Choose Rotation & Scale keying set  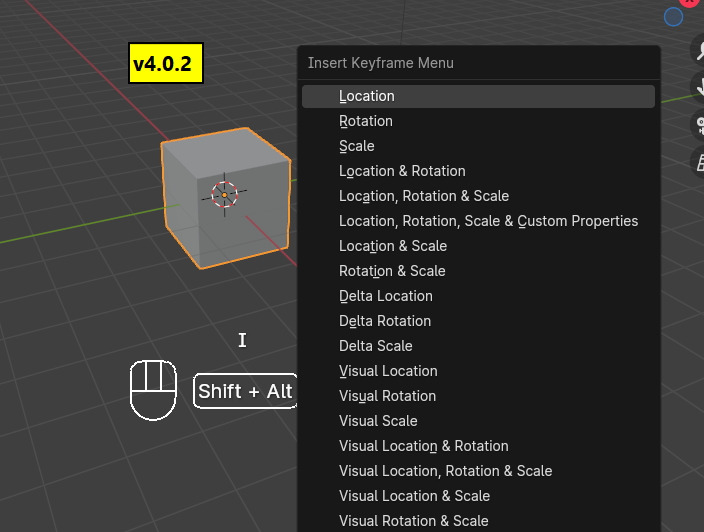[478, 271]
